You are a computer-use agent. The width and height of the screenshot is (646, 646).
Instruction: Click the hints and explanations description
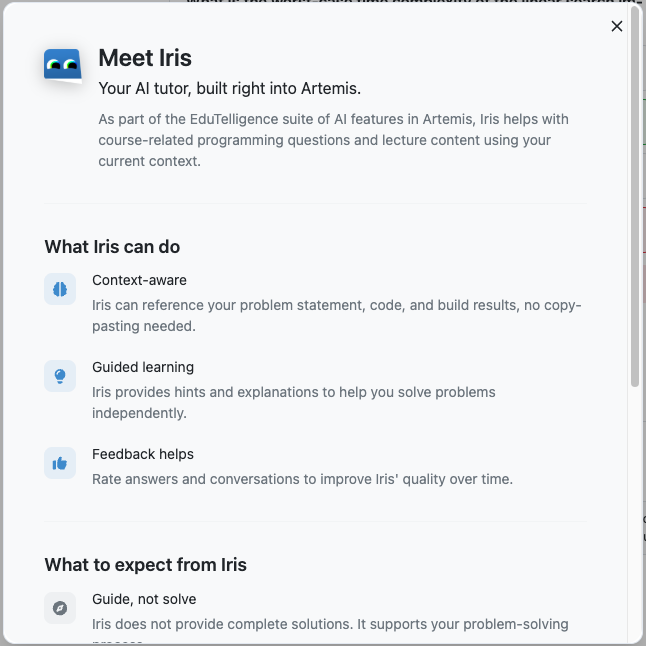pyautogui.click(x=293, y=402)
